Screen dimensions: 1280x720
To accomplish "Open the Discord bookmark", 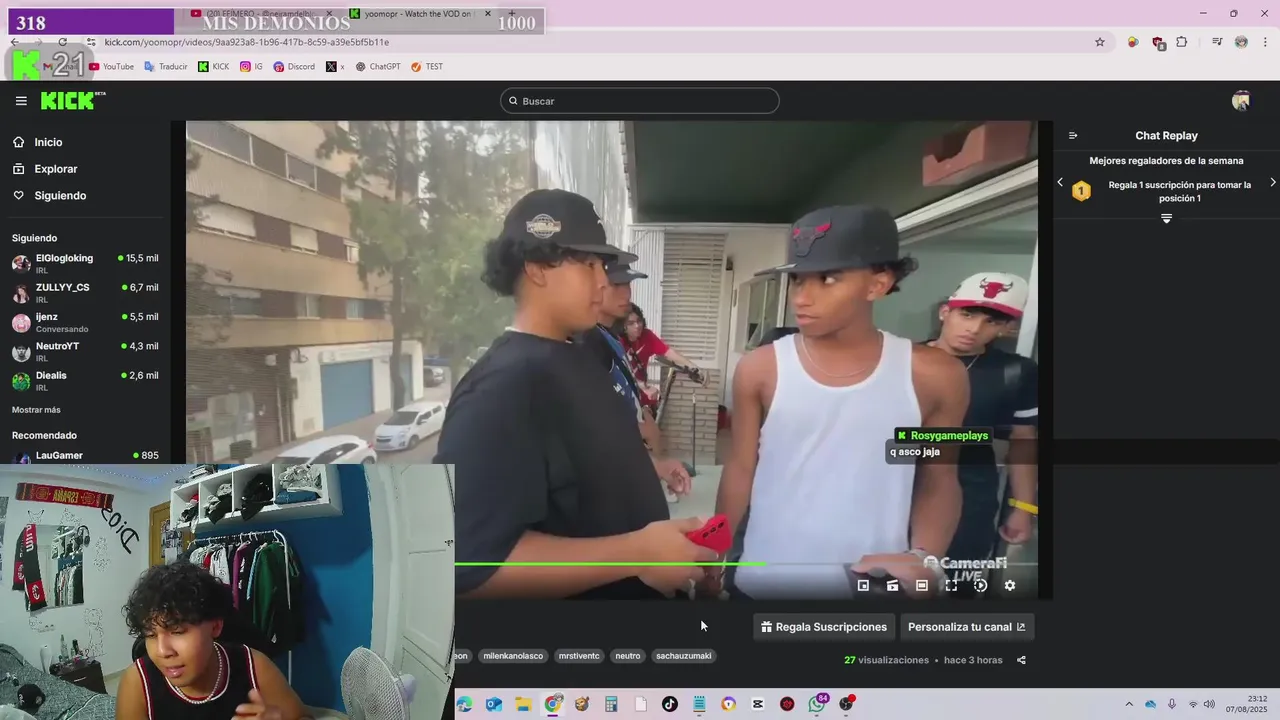I will tap(294, 67).
